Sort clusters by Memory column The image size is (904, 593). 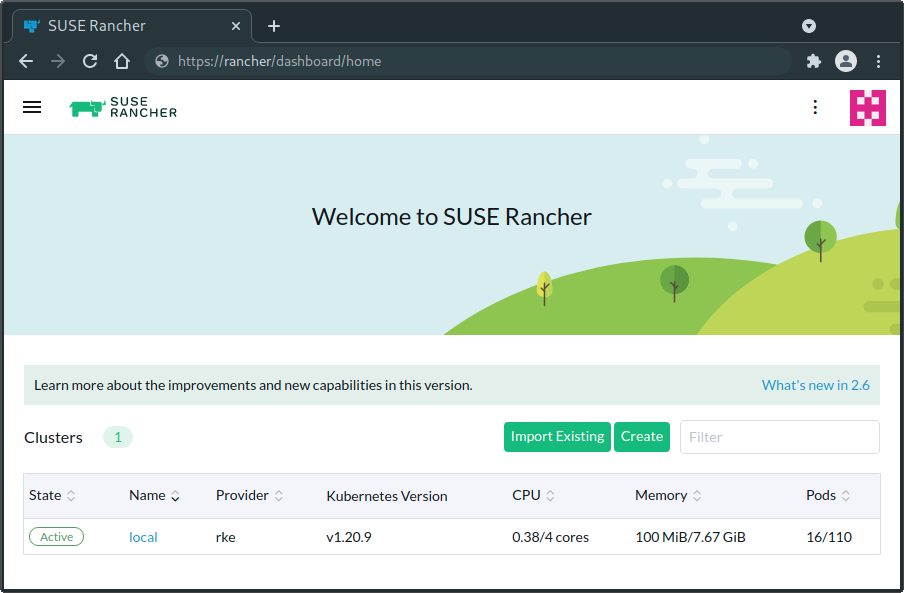(x=668, y=496)
